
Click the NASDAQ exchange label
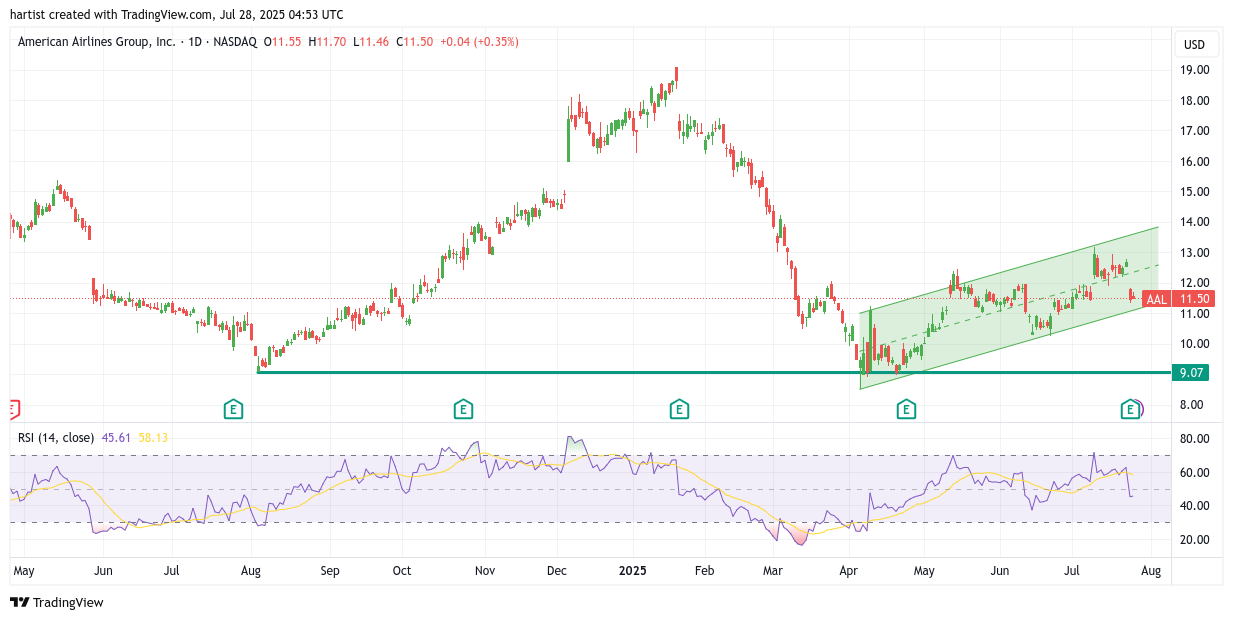tap(236, 42)
